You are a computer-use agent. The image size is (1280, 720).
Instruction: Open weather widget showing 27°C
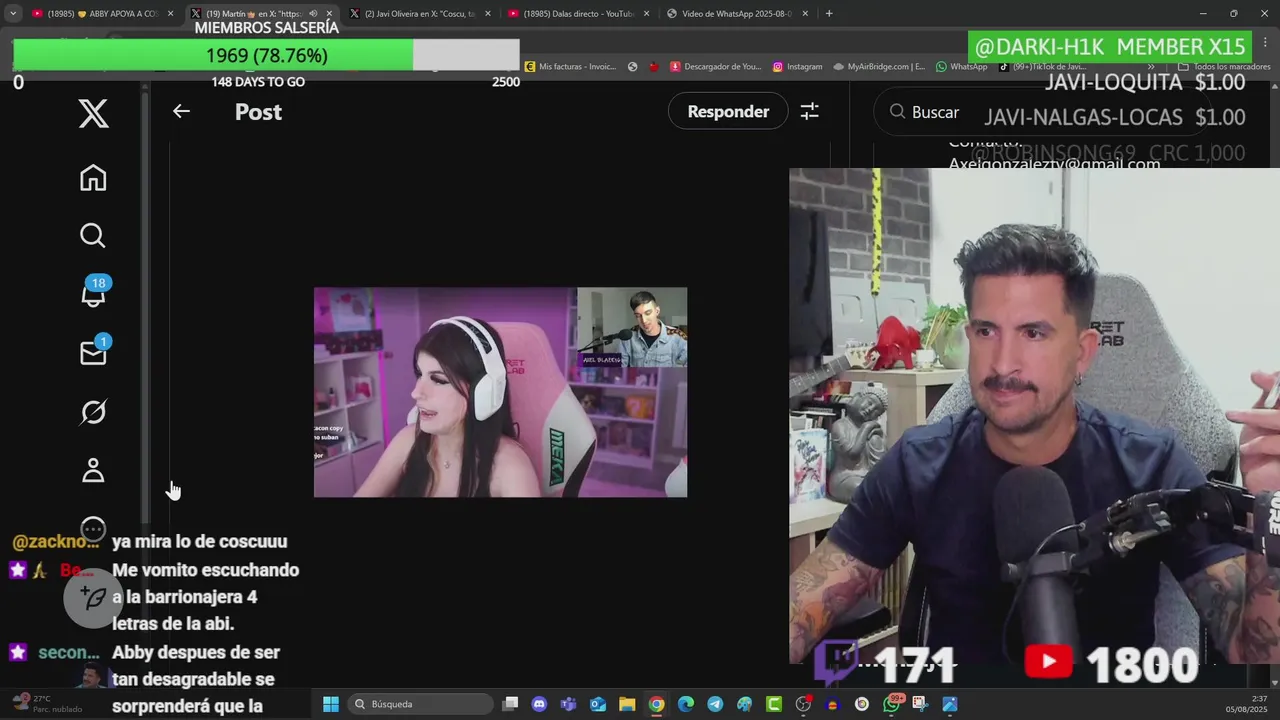[x=45, y=704]
